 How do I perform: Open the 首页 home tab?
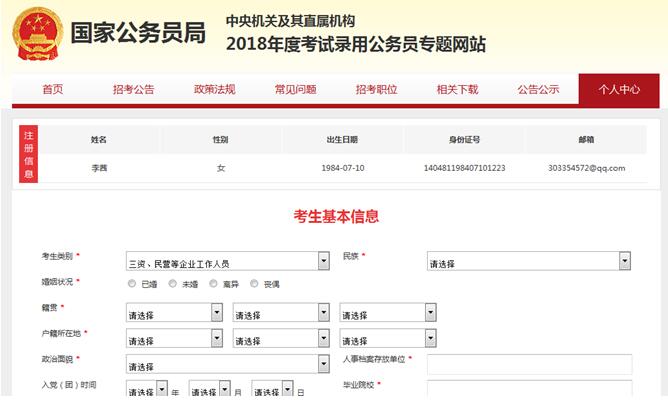(52, 89)
